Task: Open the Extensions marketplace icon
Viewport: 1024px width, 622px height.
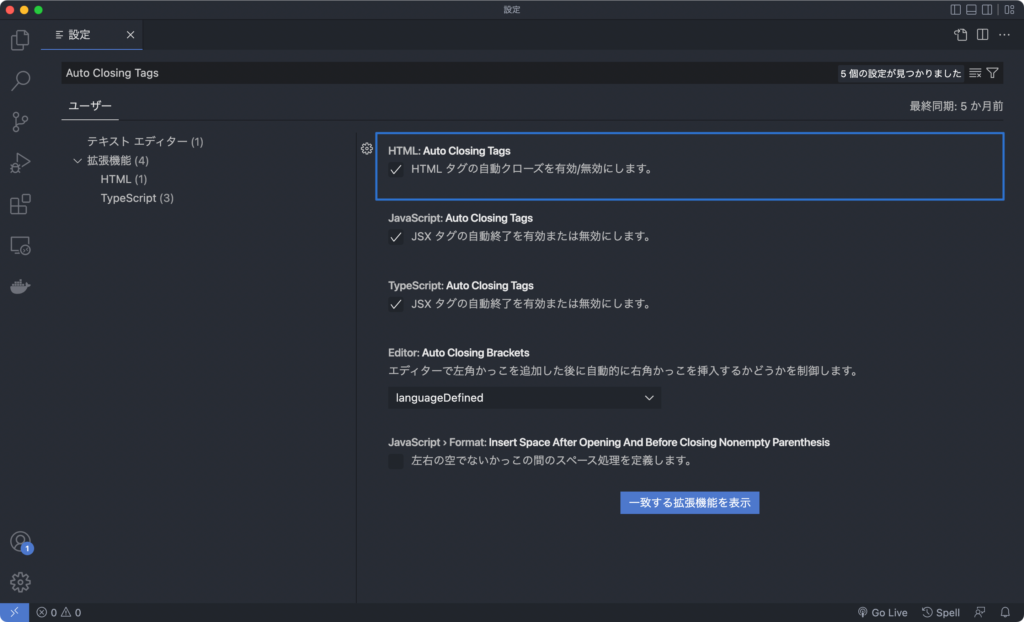Action: coord(20,204)
